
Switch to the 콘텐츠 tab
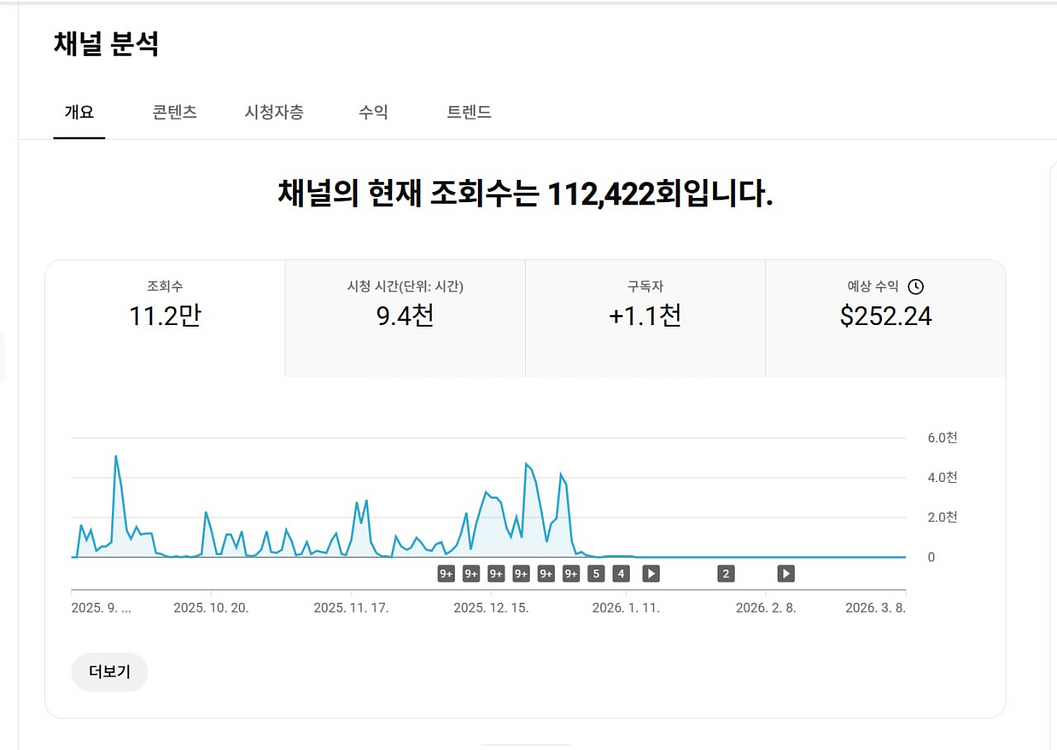[174, 112]
